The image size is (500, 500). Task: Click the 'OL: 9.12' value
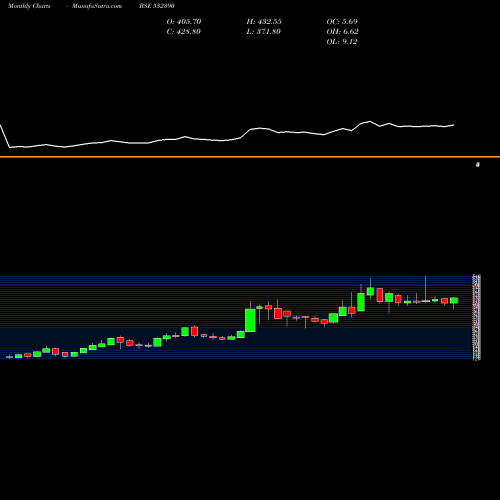point(342,42)
